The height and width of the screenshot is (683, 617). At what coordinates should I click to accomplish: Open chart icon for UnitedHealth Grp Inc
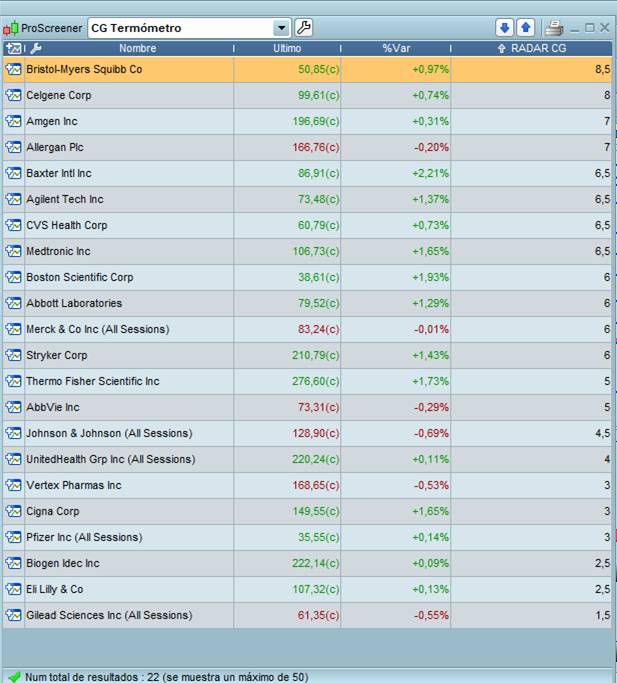point(14,459)
